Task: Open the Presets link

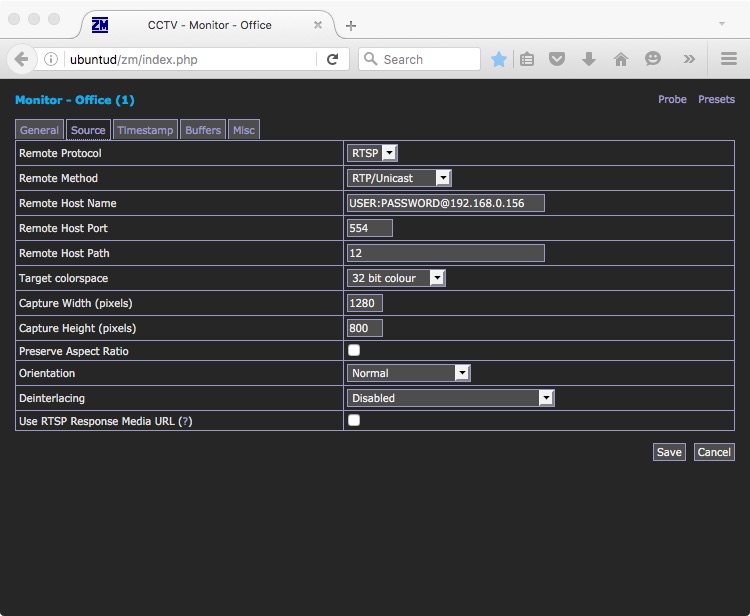Action: (x=716, y=99)
